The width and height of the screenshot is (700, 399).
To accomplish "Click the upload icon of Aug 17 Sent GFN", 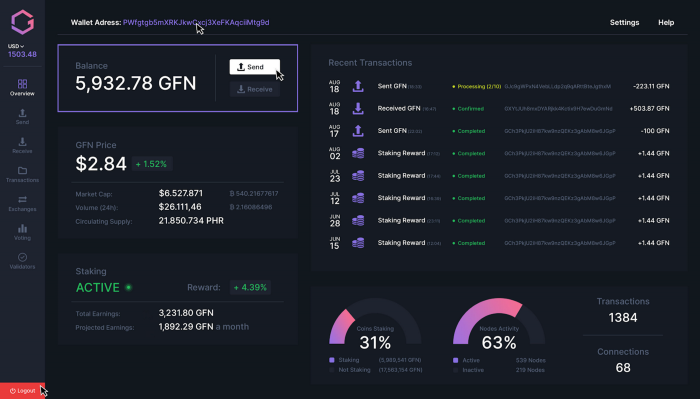I will 358,131.
